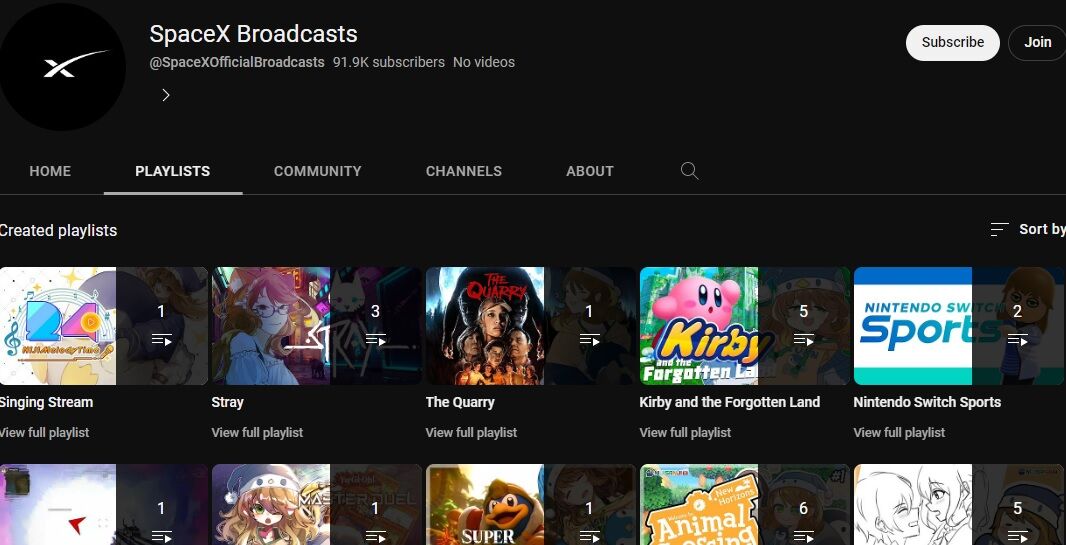The width and height of the screenshot is (1066, 545).
Task: Open the Singing Stream playlist thumbnail
Action: [x=103, y=326]
